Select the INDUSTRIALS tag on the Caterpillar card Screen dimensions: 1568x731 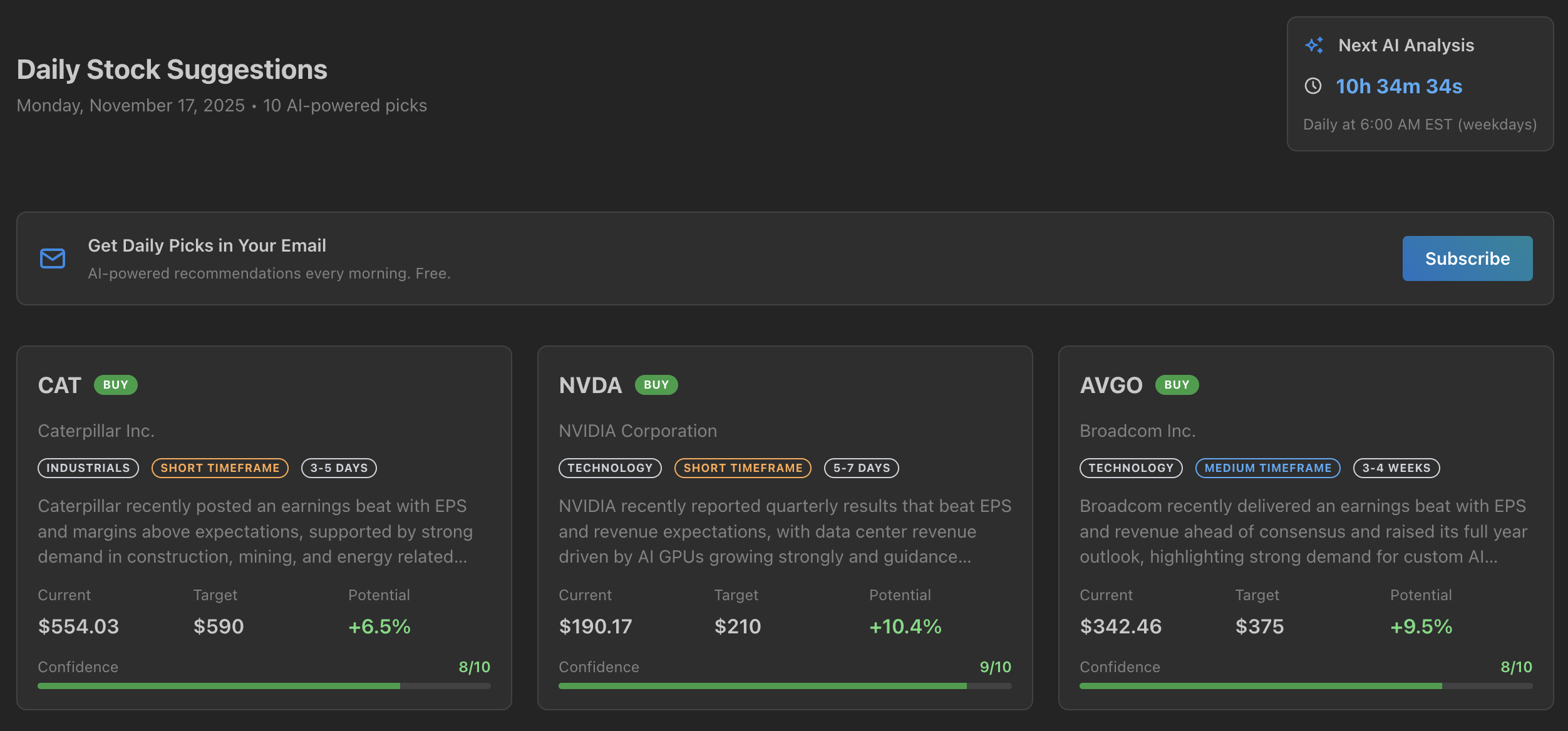(88, 468)
